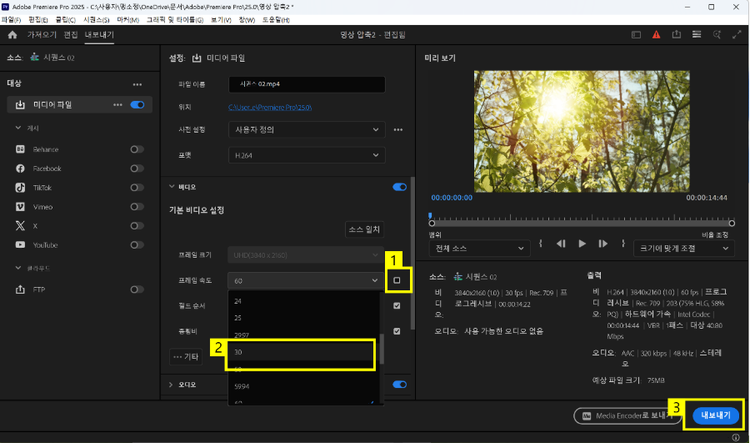Disable the Media File destination toggle
The image size is (750, 443).
tap(137, 105)
